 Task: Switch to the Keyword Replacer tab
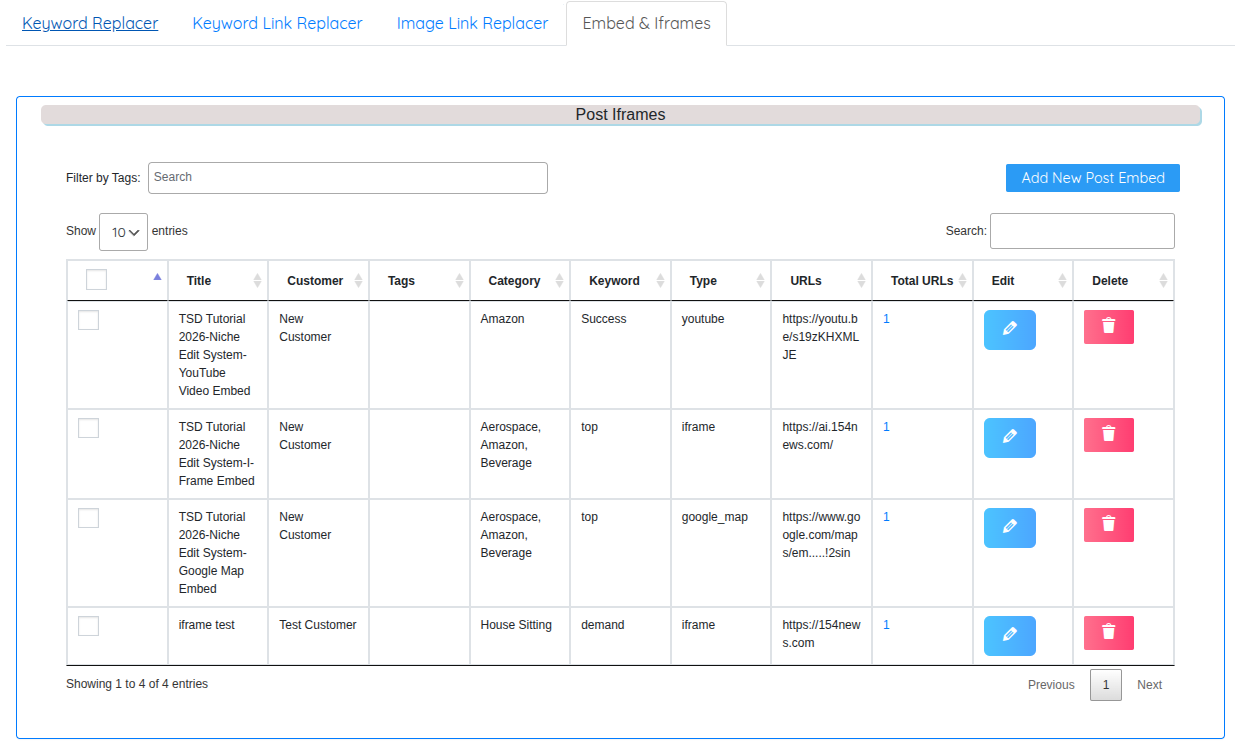pos(90,23)
